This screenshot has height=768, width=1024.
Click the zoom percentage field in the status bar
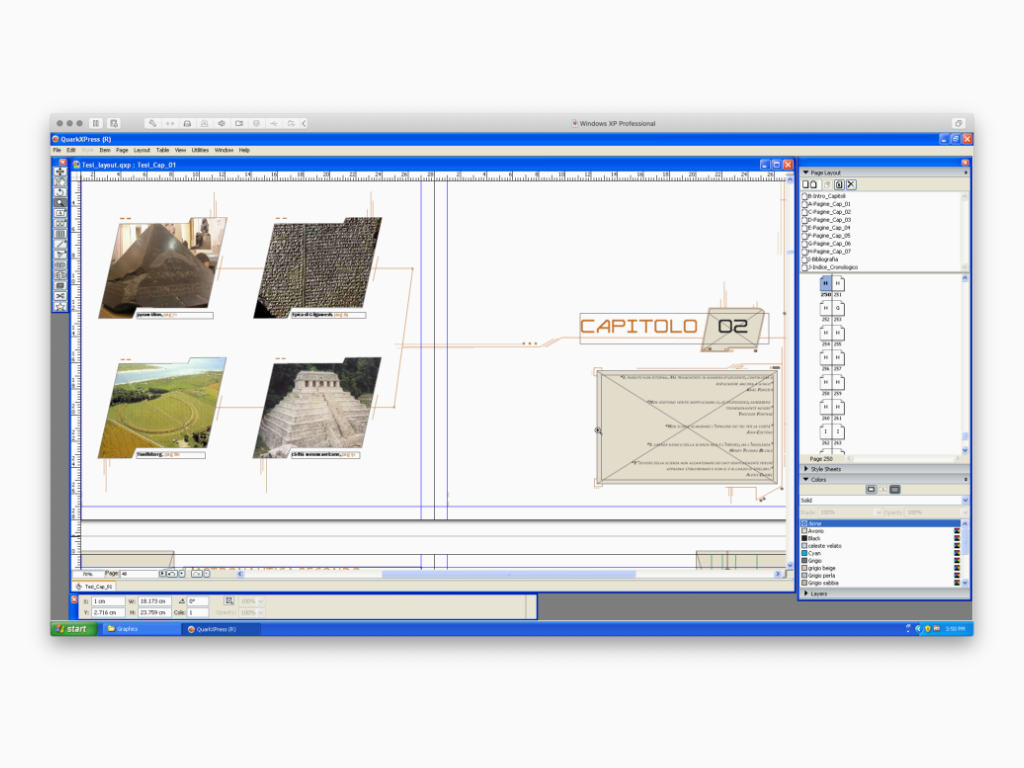click(88, 574)
